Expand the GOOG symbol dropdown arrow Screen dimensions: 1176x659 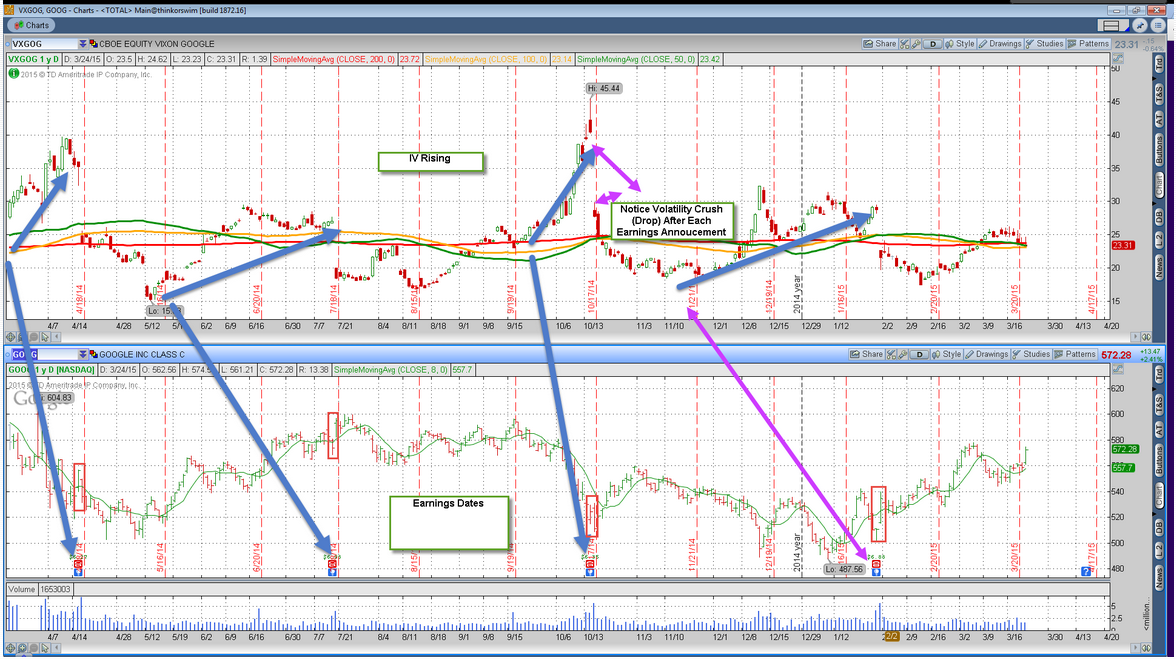coord(82,355)
